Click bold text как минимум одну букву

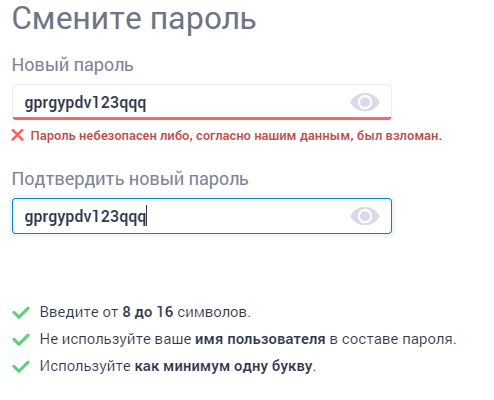click(x=224, y=366)
